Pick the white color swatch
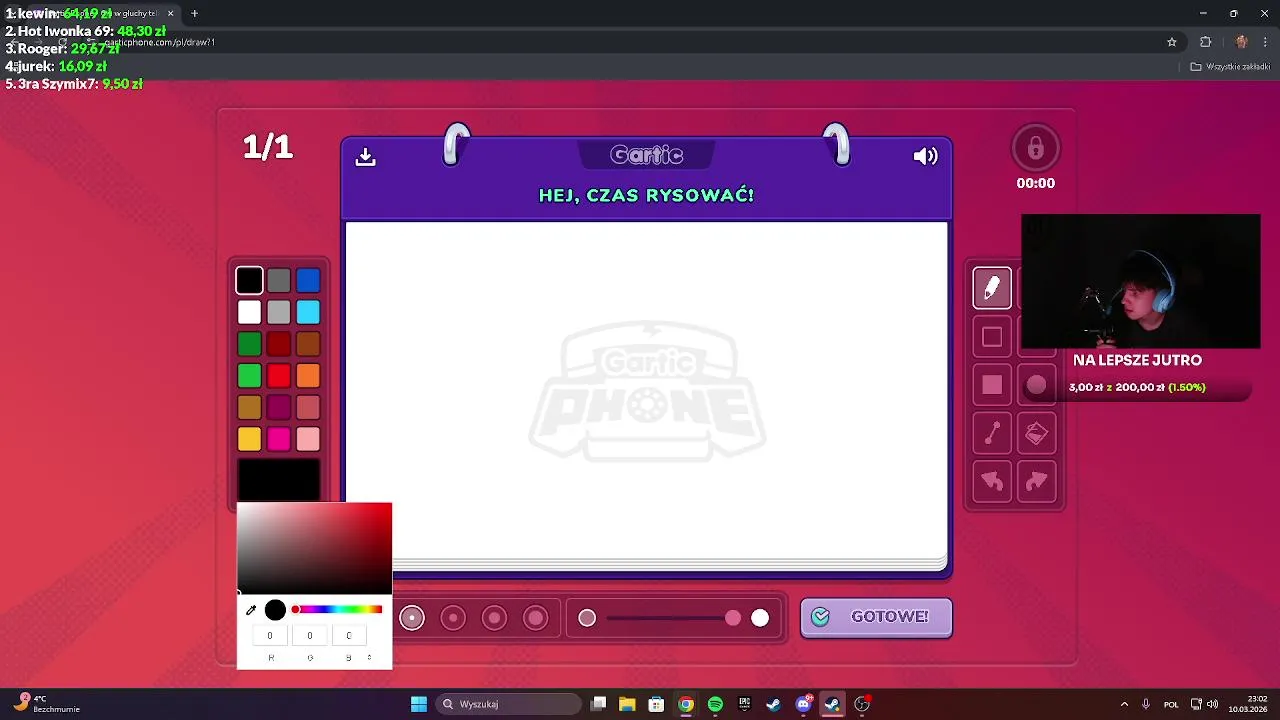1280x720 pixels. point(249,313)
